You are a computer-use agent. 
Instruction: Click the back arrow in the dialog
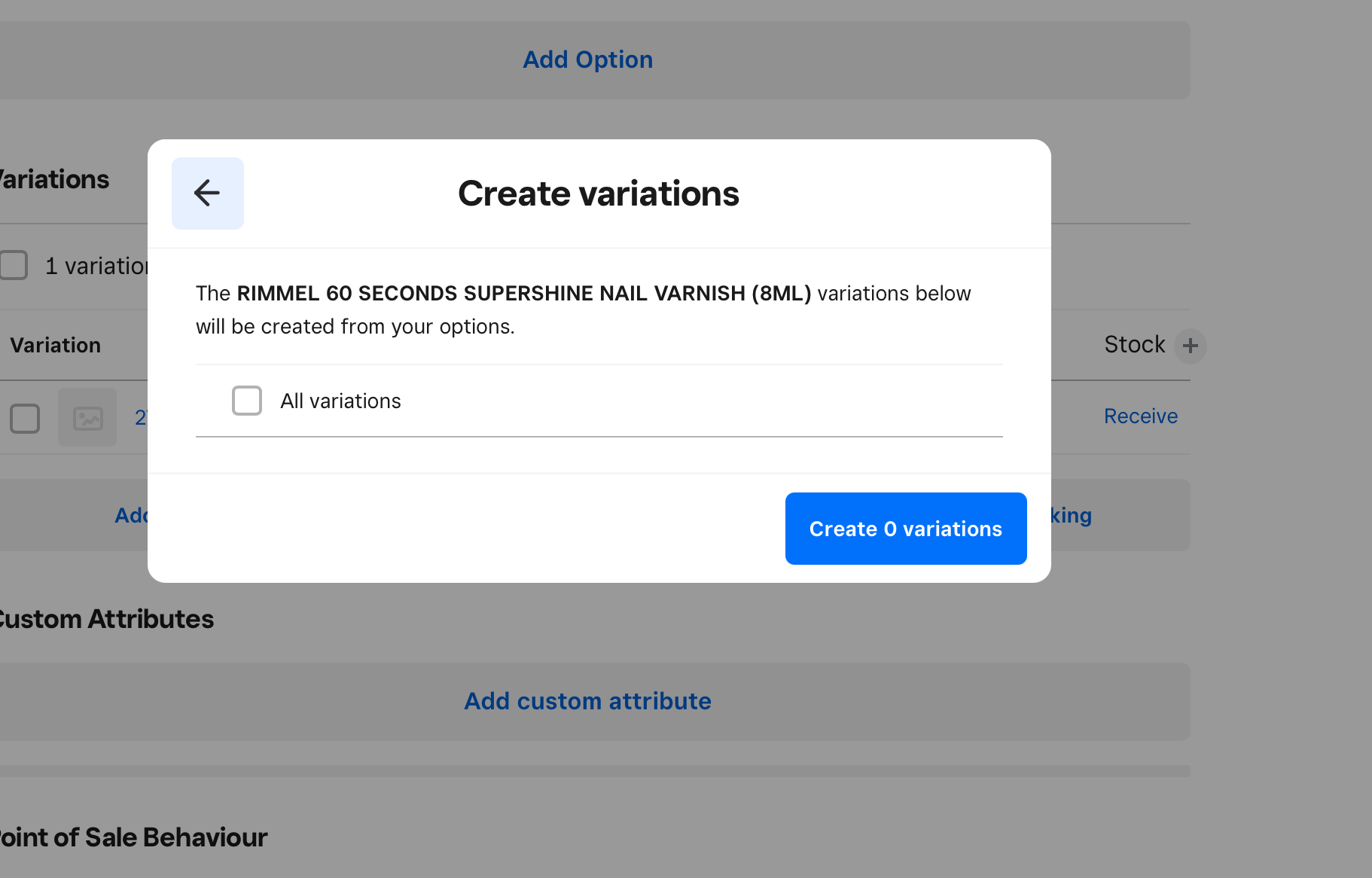(x=207, y=194)
